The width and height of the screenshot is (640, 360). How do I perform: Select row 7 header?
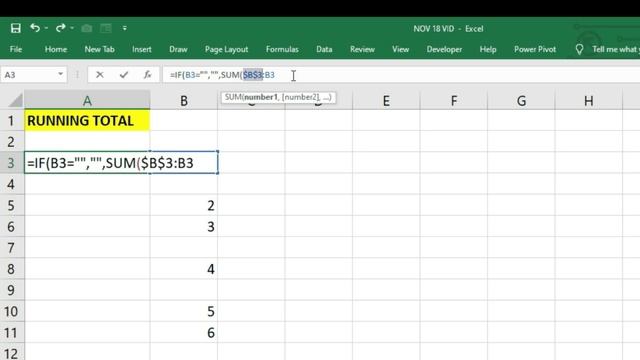(x=11, y=248)
